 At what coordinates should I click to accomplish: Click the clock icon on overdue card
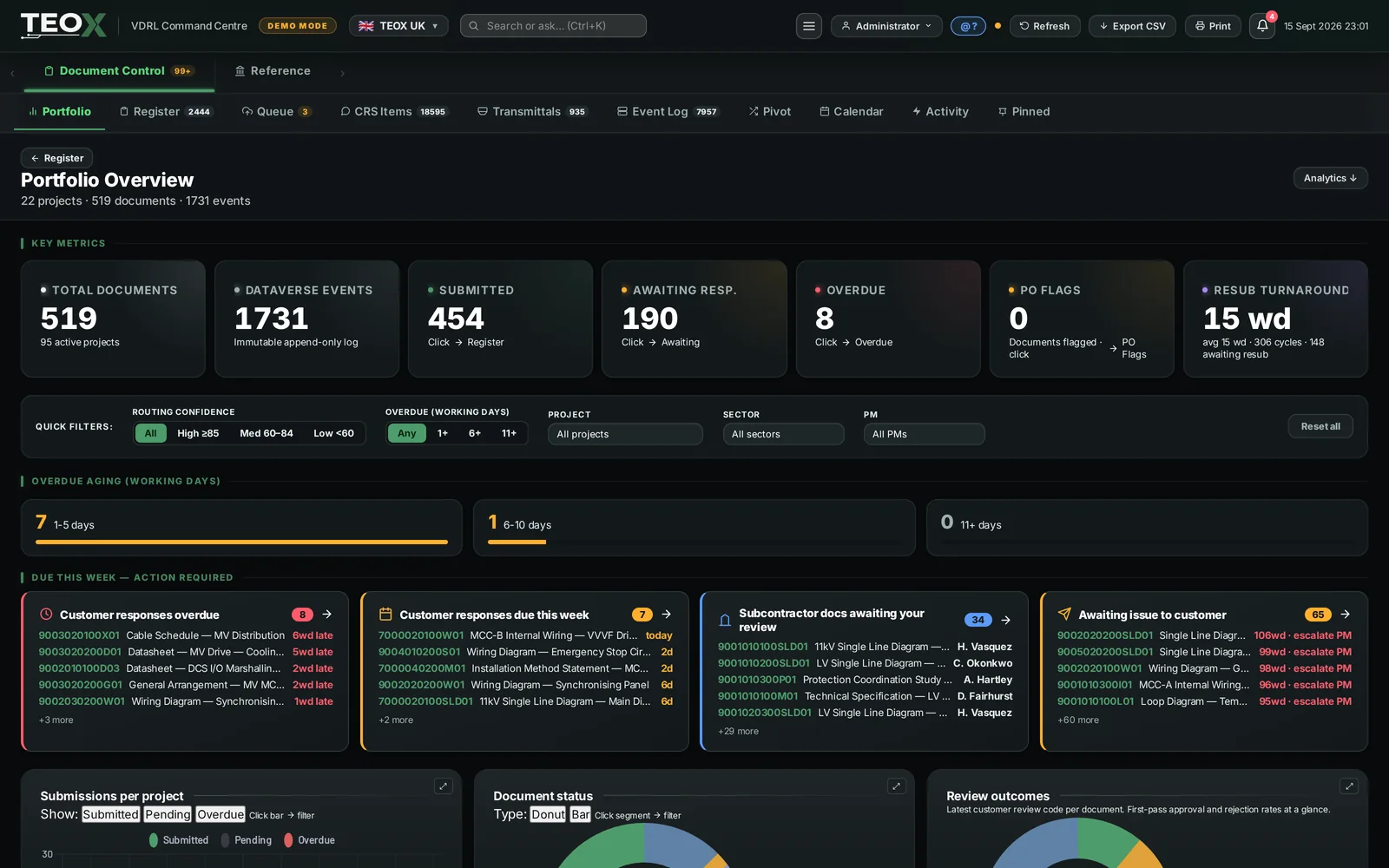coord(46,614)
